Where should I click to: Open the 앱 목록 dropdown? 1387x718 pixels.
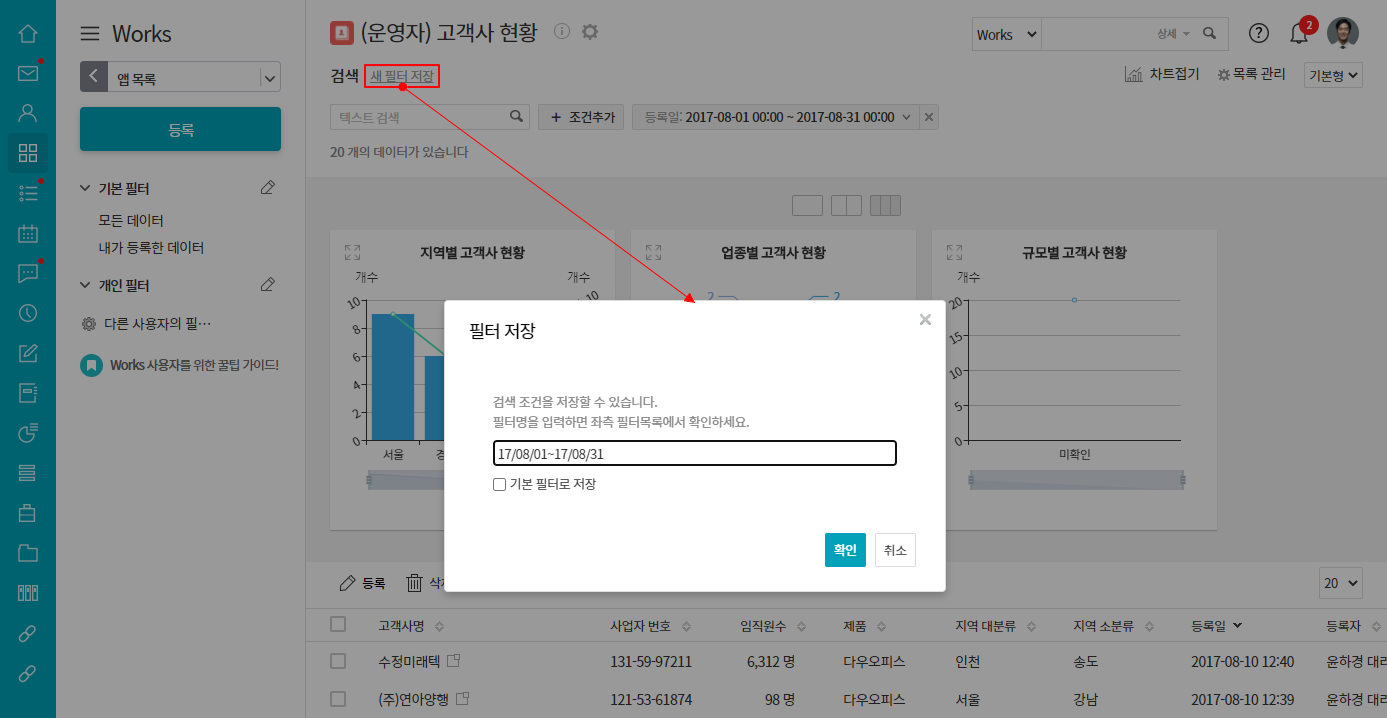pos(269,77)
